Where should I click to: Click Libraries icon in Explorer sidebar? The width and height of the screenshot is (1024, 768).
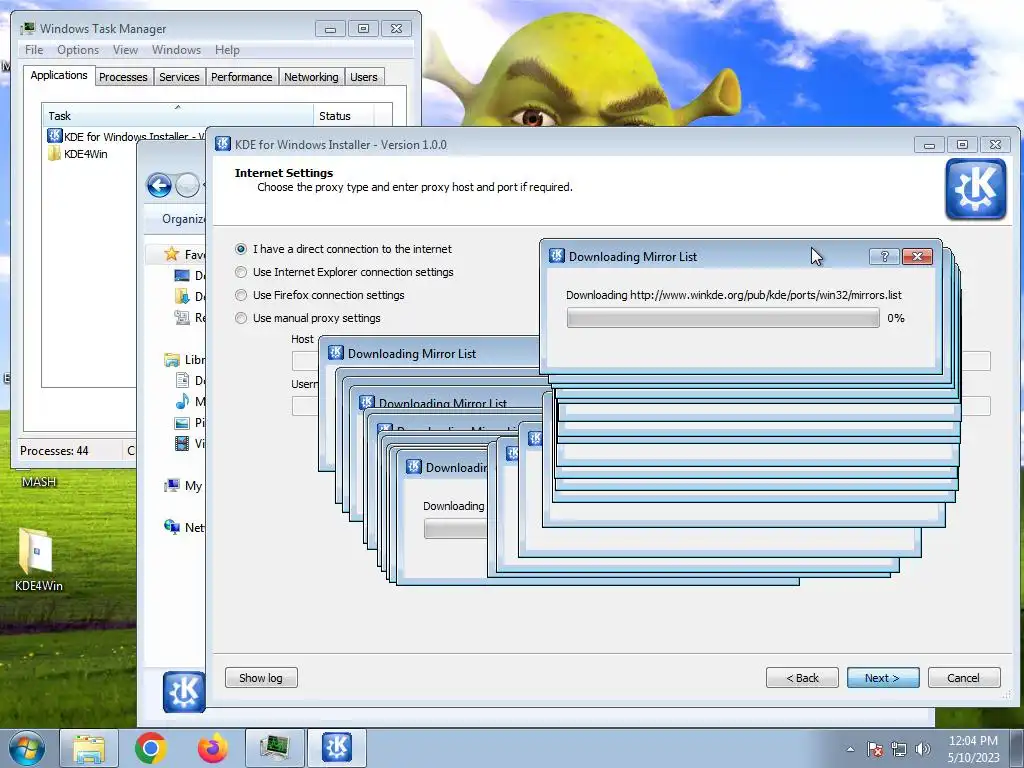point(172,360)
